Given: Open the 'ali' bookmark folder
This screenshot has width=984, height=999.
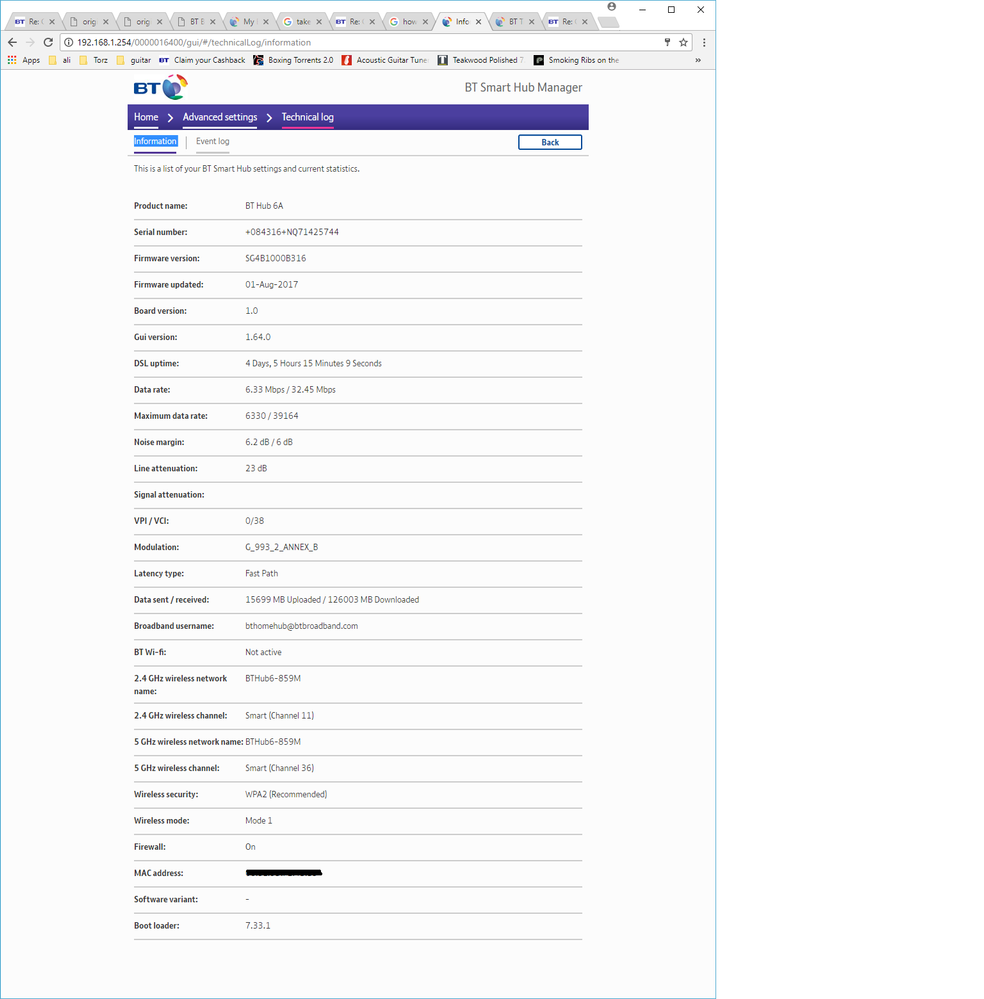Looking at the screenshot, I should click(x=59, y=60).
